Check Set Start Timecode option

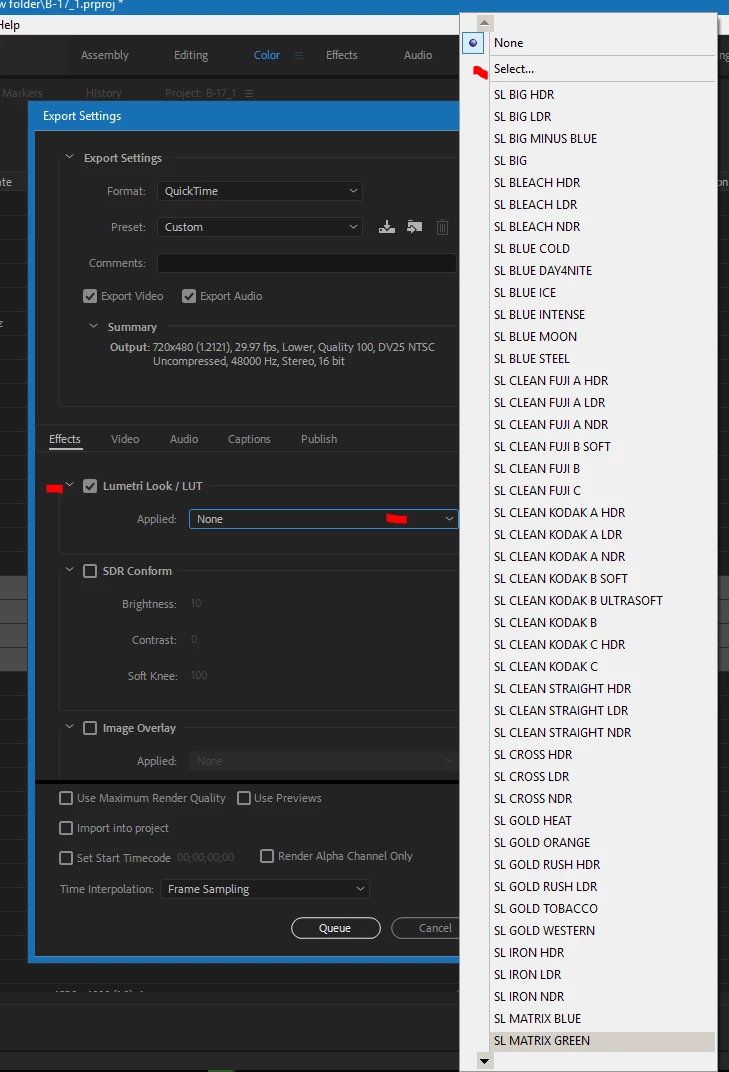[66, 858]
